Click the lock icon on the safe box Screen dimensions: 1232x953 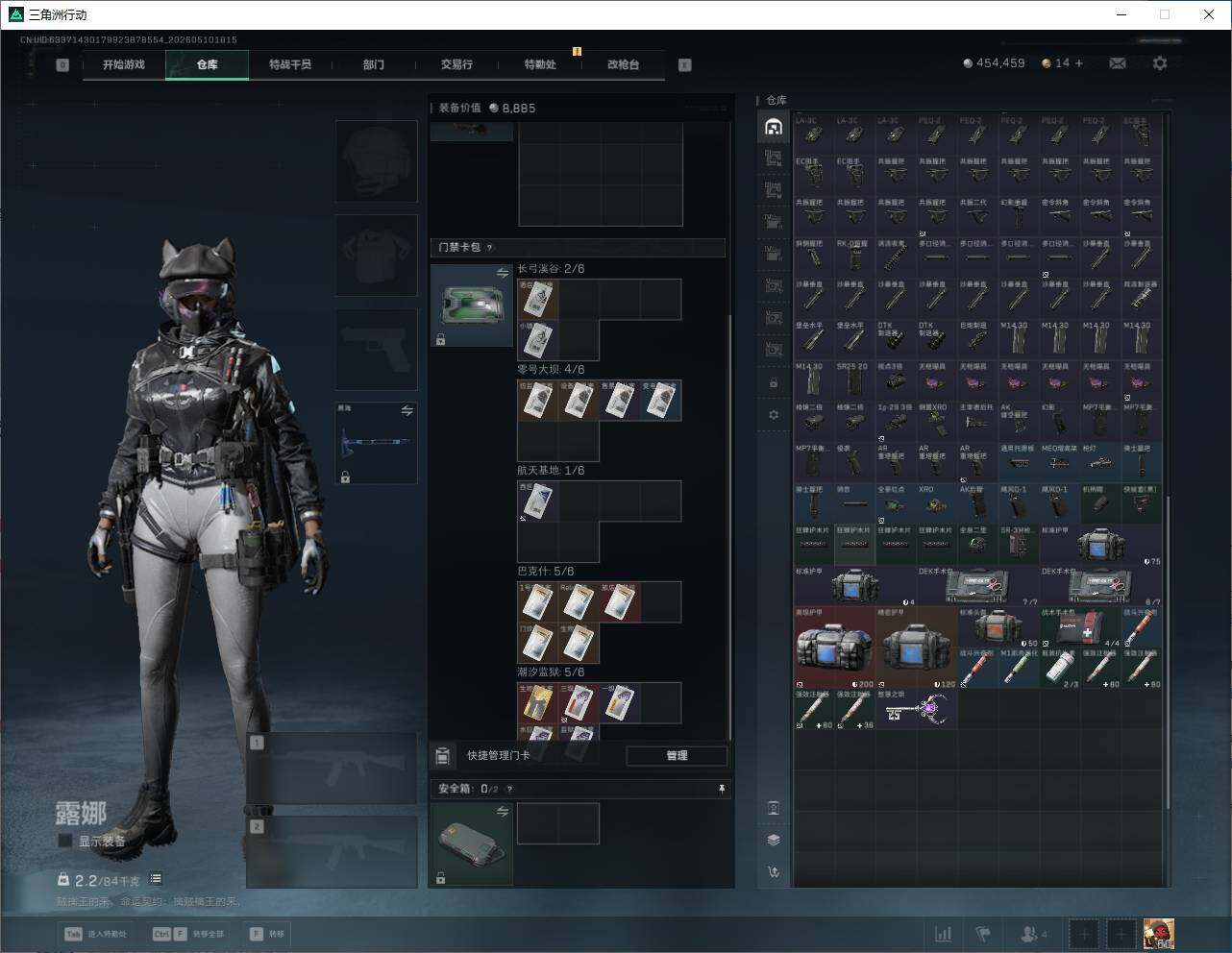440,877
